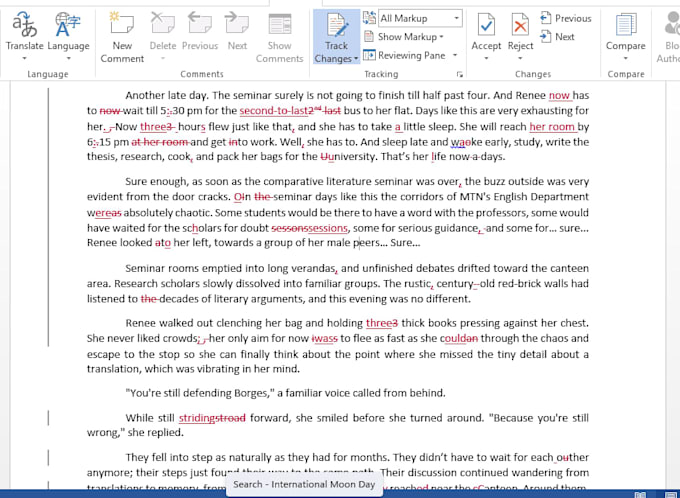Expand the Reviewing Pane options arrow
The height and width of the screenshot is (498, 680).
pyautogui.click(x=455, y=55)
